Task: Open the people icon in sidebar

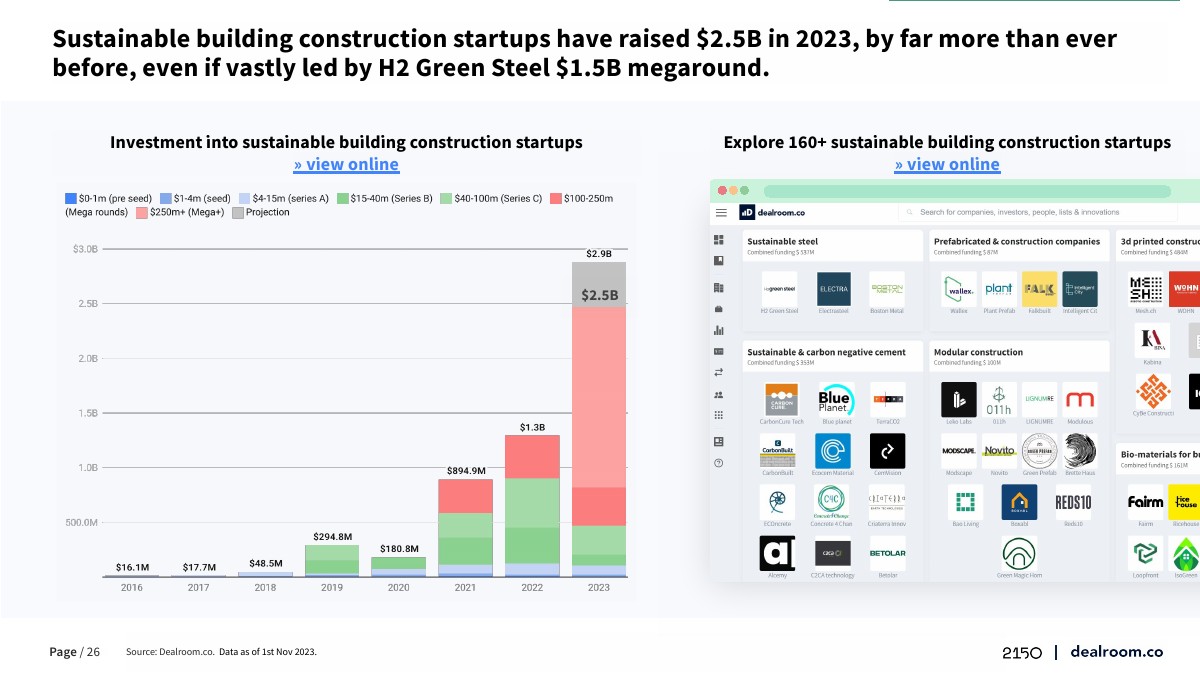Action: pos(718,395)
